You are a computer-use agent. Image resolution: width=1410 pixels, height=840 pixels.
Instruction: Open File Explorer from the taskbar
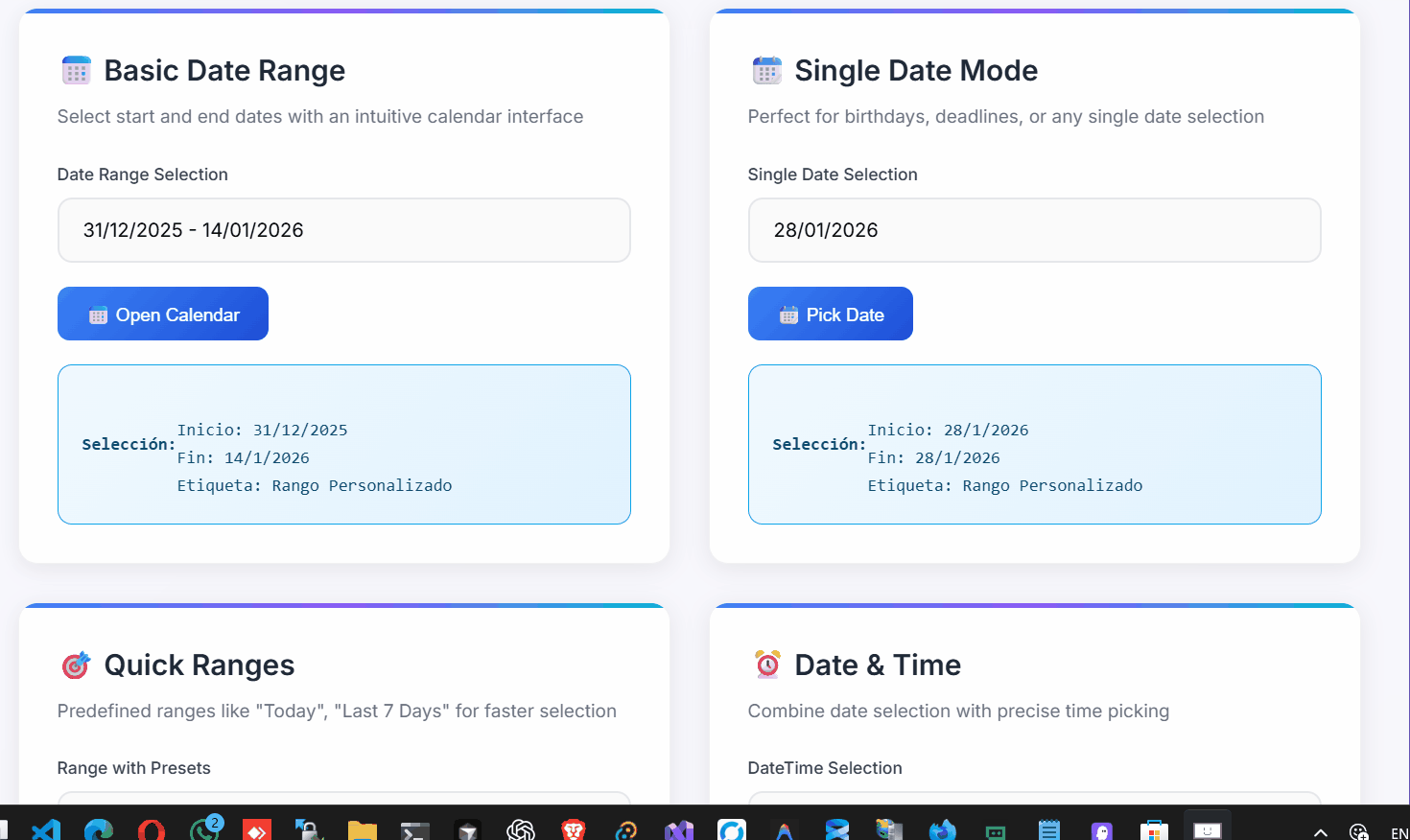(362, 828)
